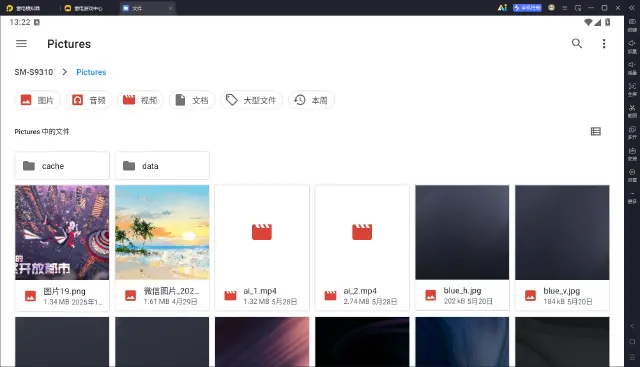The image size is (640, 367).
Task: Click image icon beside blue_v.jpg
Action: (530, 295)
